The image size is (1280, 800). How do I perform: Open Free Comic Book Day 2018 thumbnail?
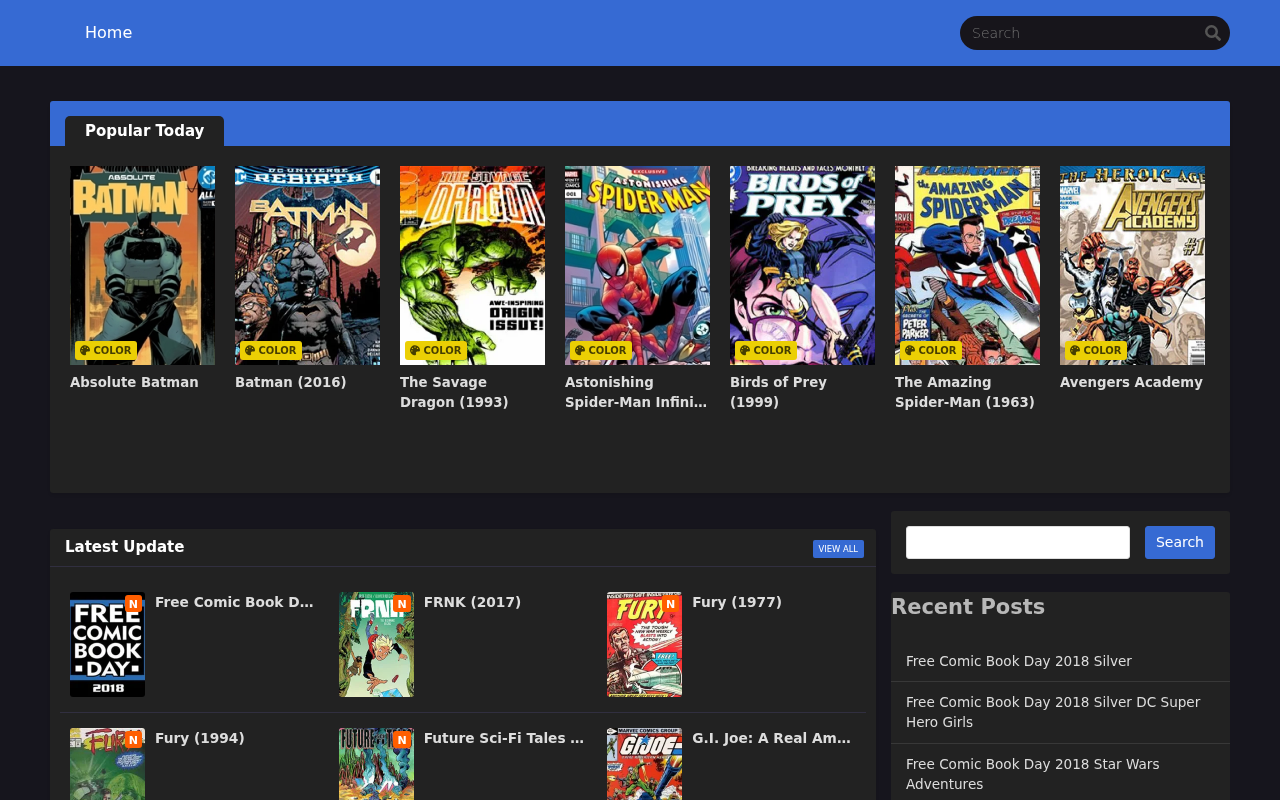point(107,644)
